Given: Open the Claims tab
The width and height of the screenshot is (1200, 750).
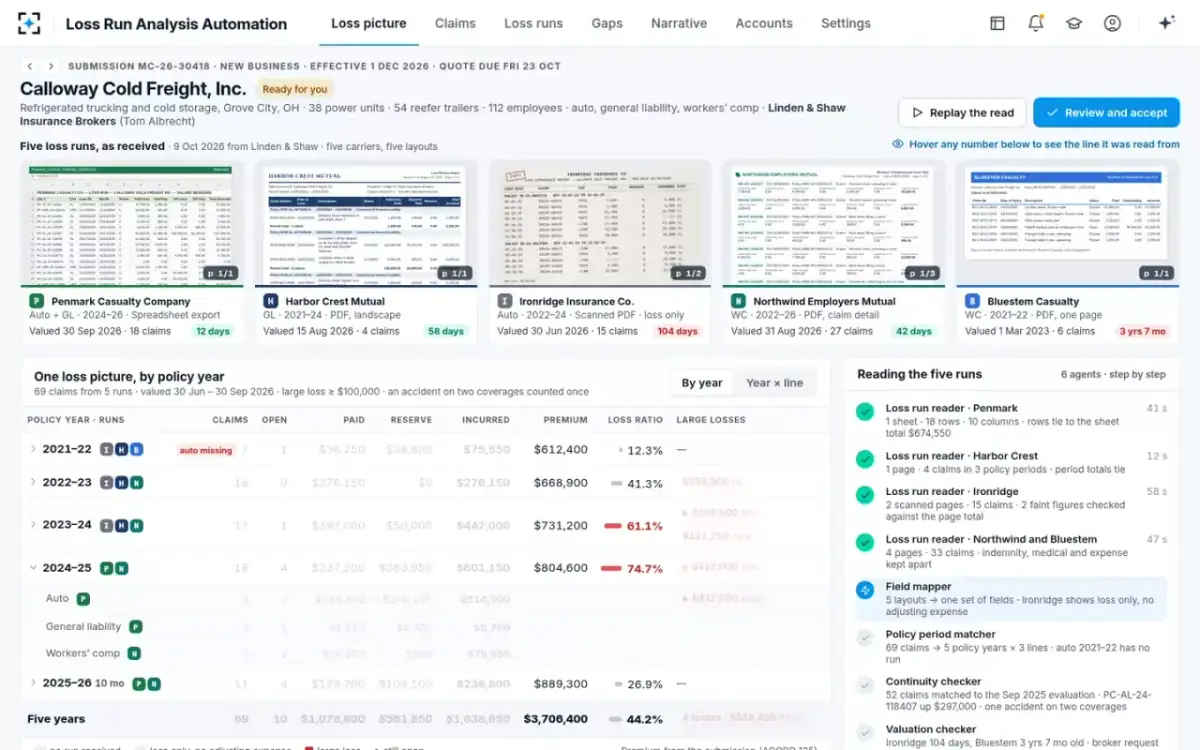Looking at the screenshot, I should (455, 23).
